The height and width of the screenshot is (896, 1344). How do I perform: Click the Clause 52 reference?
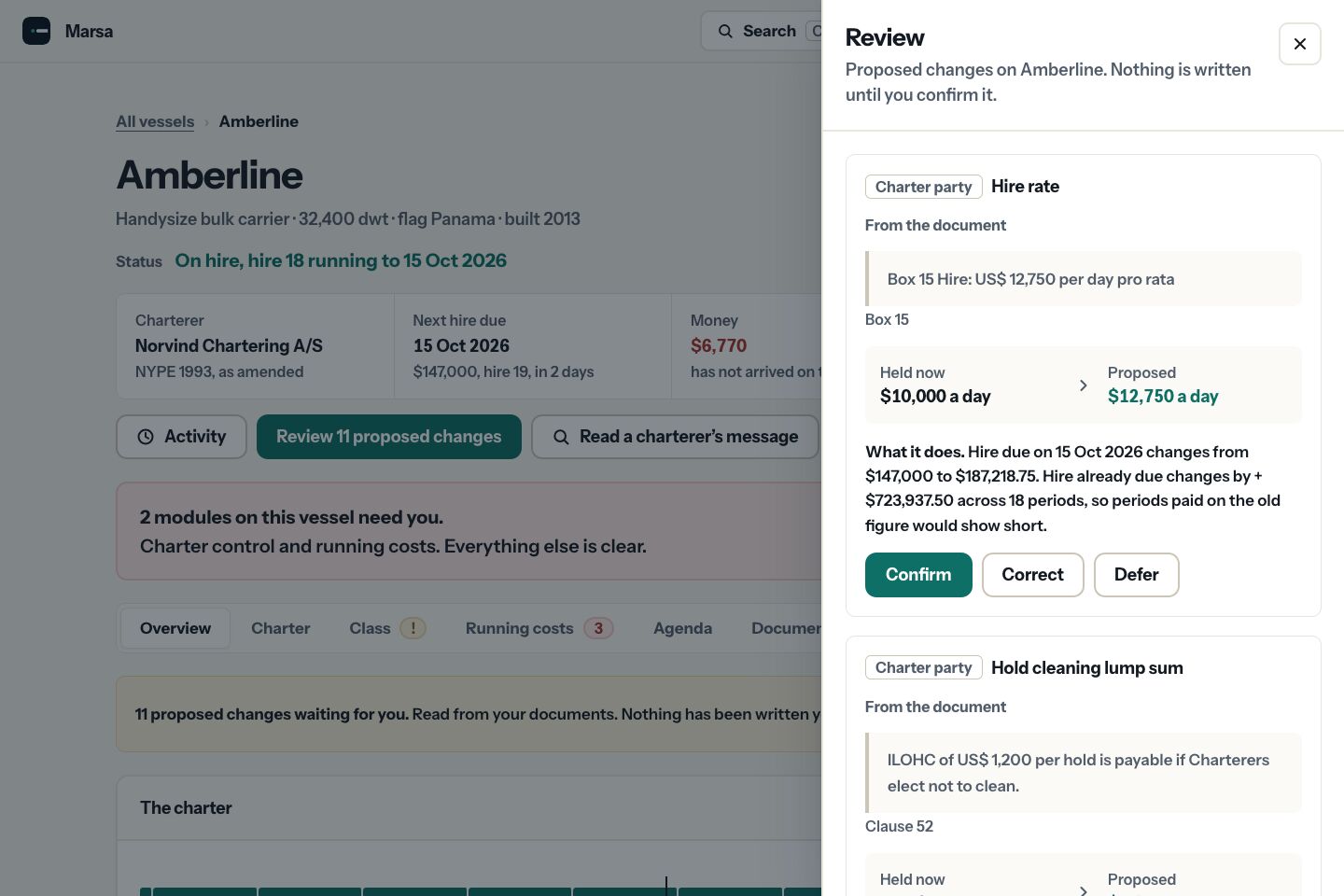[x=899, y=826]
